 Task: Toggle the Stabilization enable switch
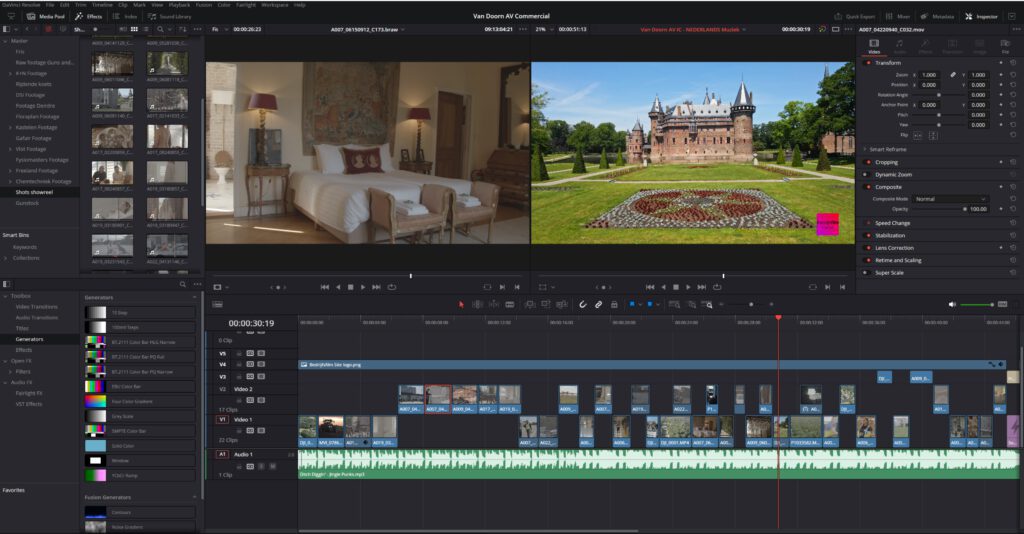pyautogui.click(x=868, y=235)
